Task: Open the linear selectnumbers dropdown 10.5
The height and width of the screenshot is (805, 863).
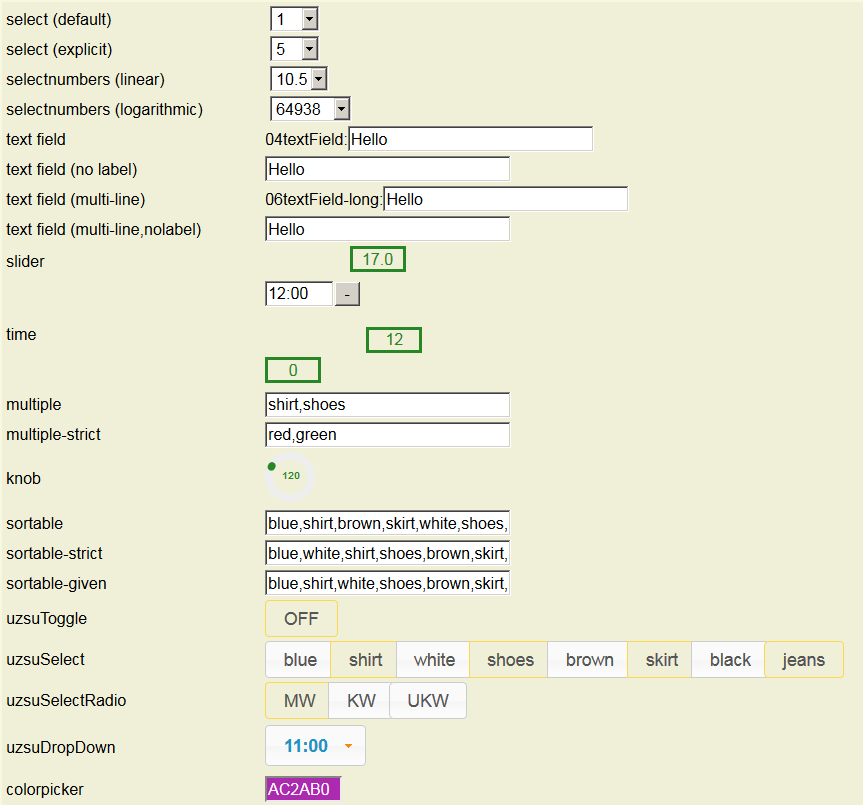Action: [298, 79]
